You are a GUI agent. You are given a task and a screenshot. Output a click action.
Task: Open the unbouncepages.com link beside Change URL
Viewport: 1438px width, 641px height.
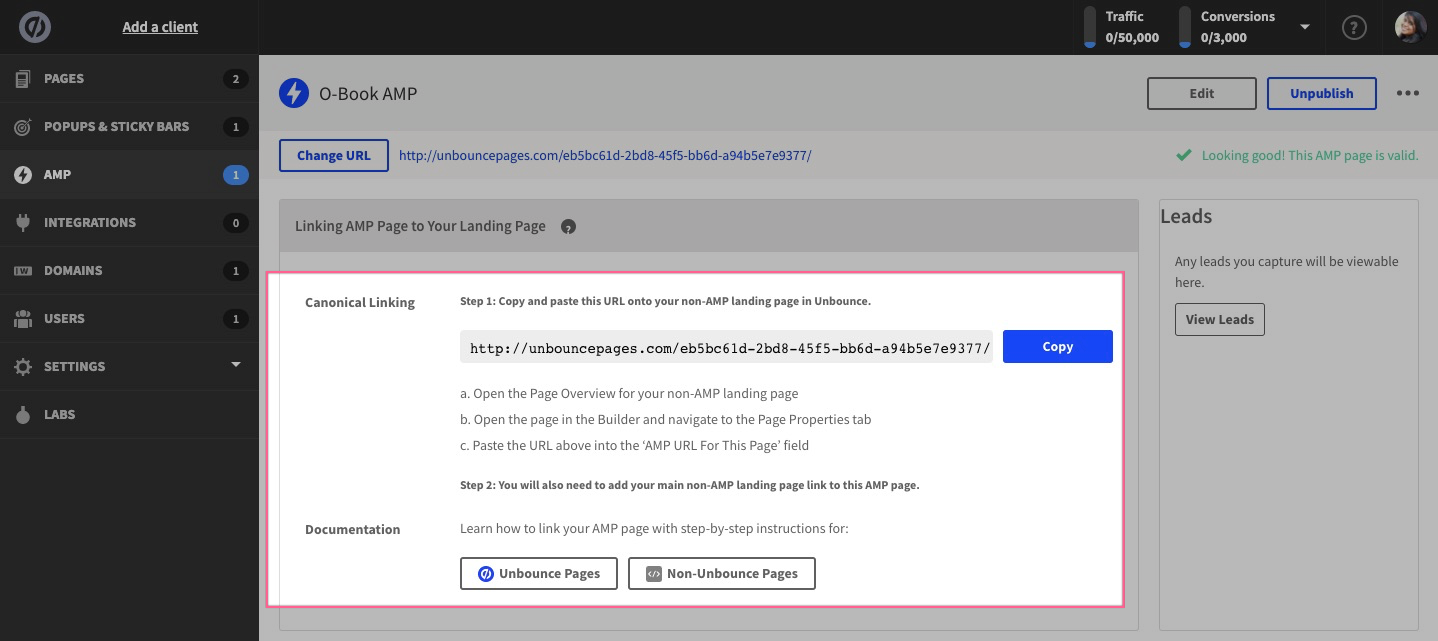[605, 155]
